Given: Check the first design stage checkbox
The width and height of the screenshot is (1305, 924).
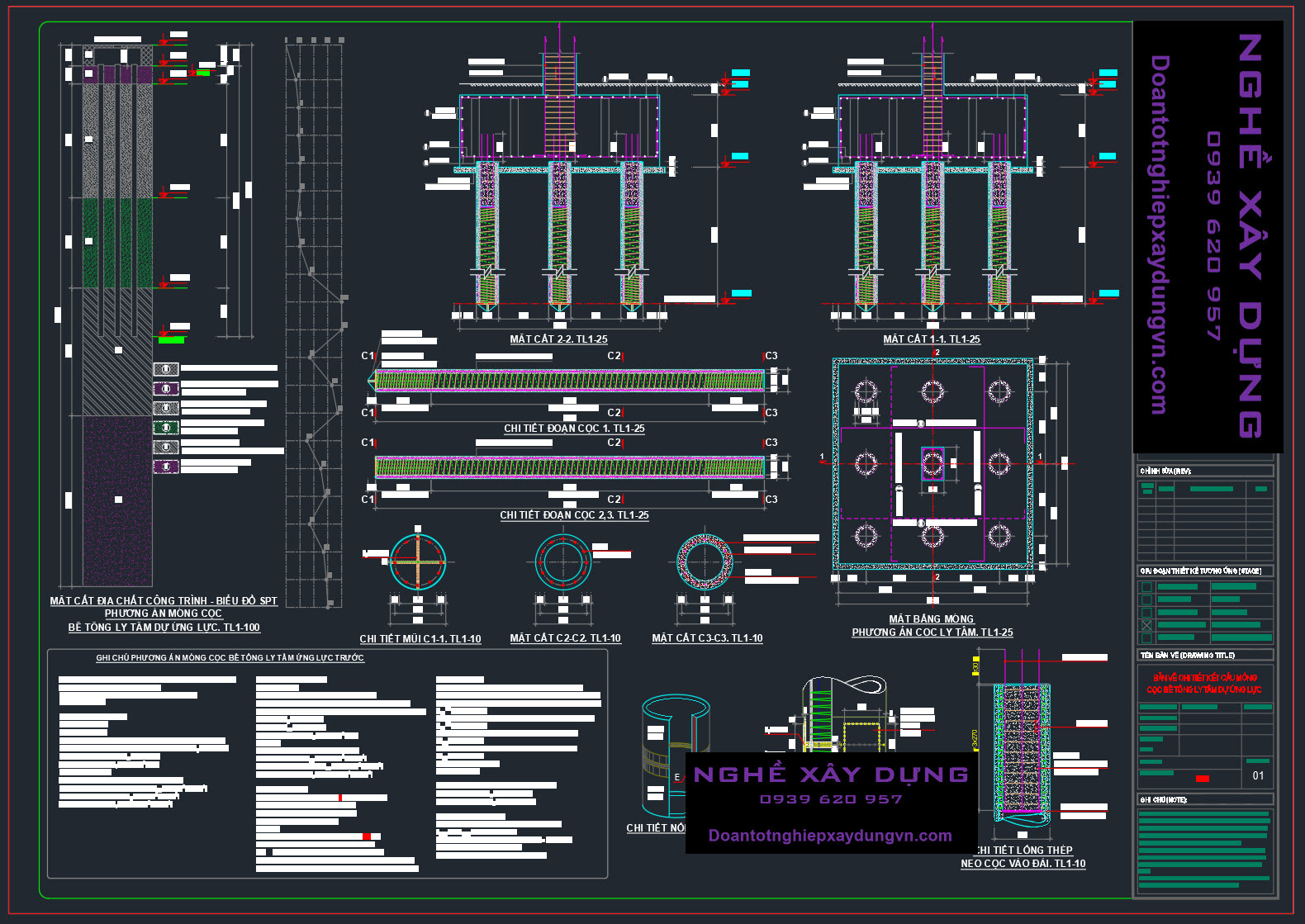Looking at the screenshot, I should pyautogui.click(x=1146, y=587).
